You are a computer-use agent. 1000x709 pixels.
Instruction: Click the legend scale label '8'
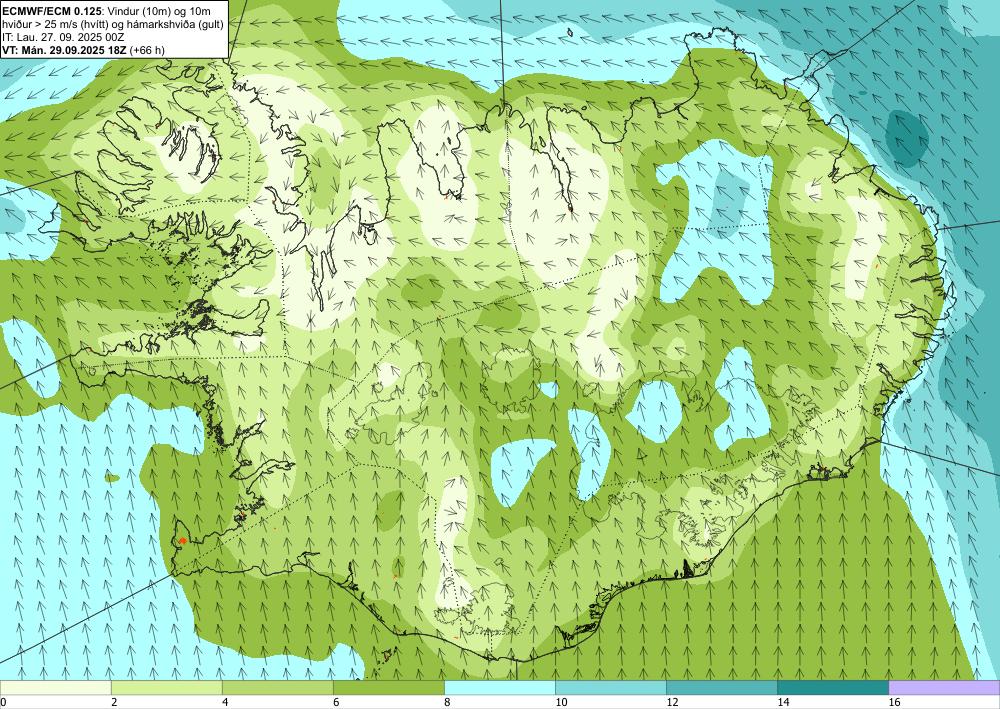click(447, 703)
